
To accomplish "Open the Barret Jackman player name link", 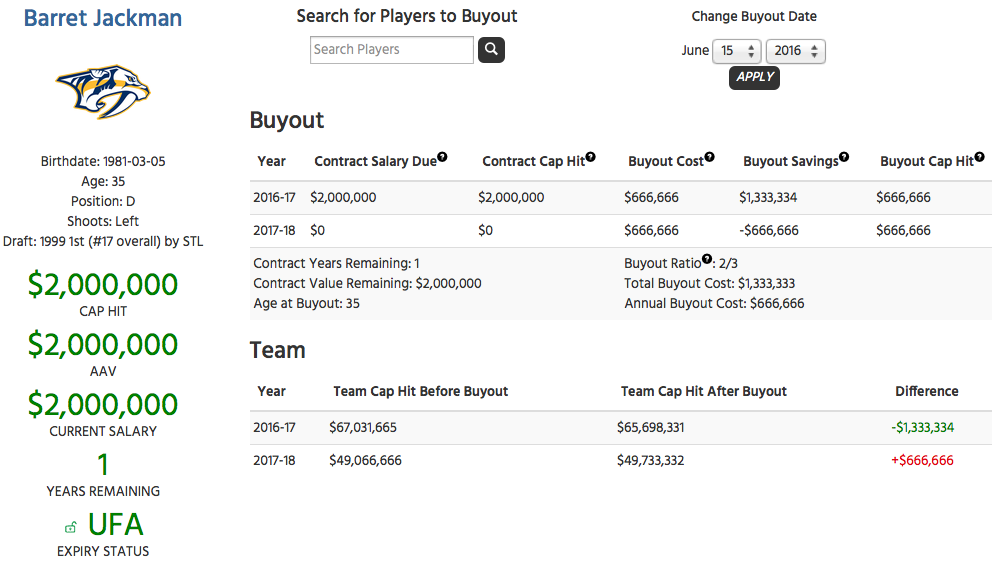I will 102,18.
